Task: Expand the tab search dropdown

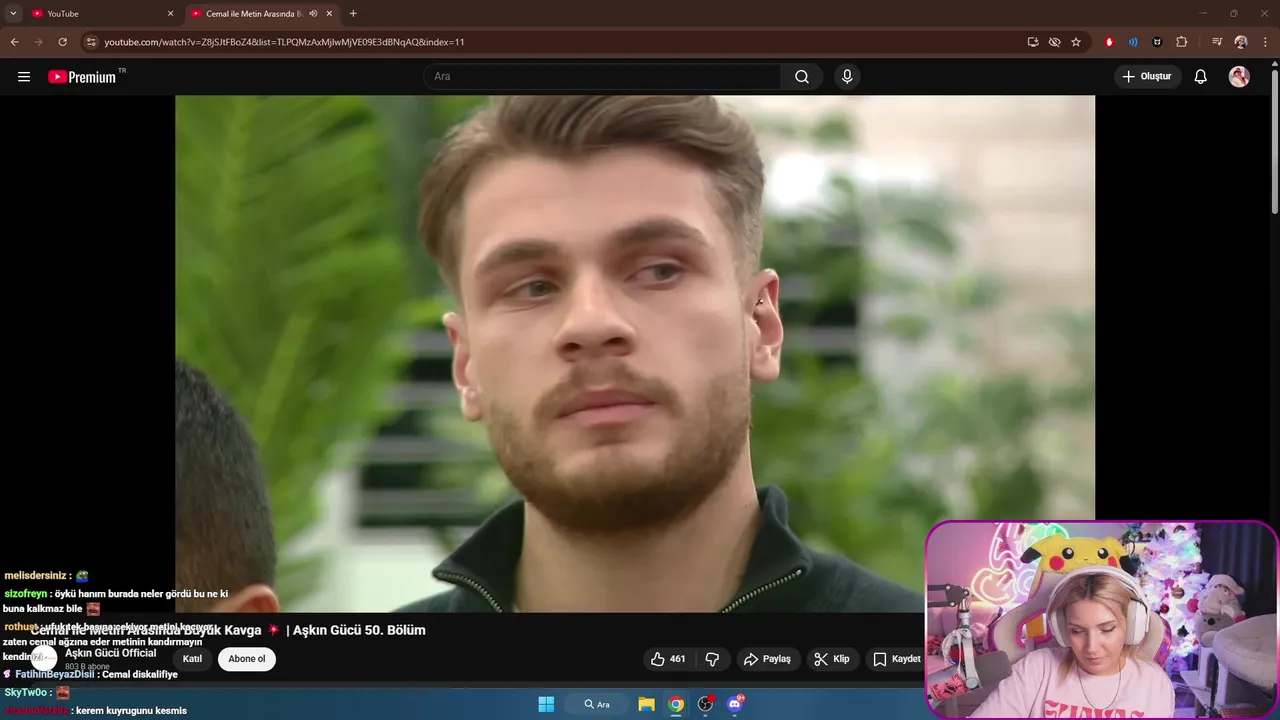Action: [13, 14]
